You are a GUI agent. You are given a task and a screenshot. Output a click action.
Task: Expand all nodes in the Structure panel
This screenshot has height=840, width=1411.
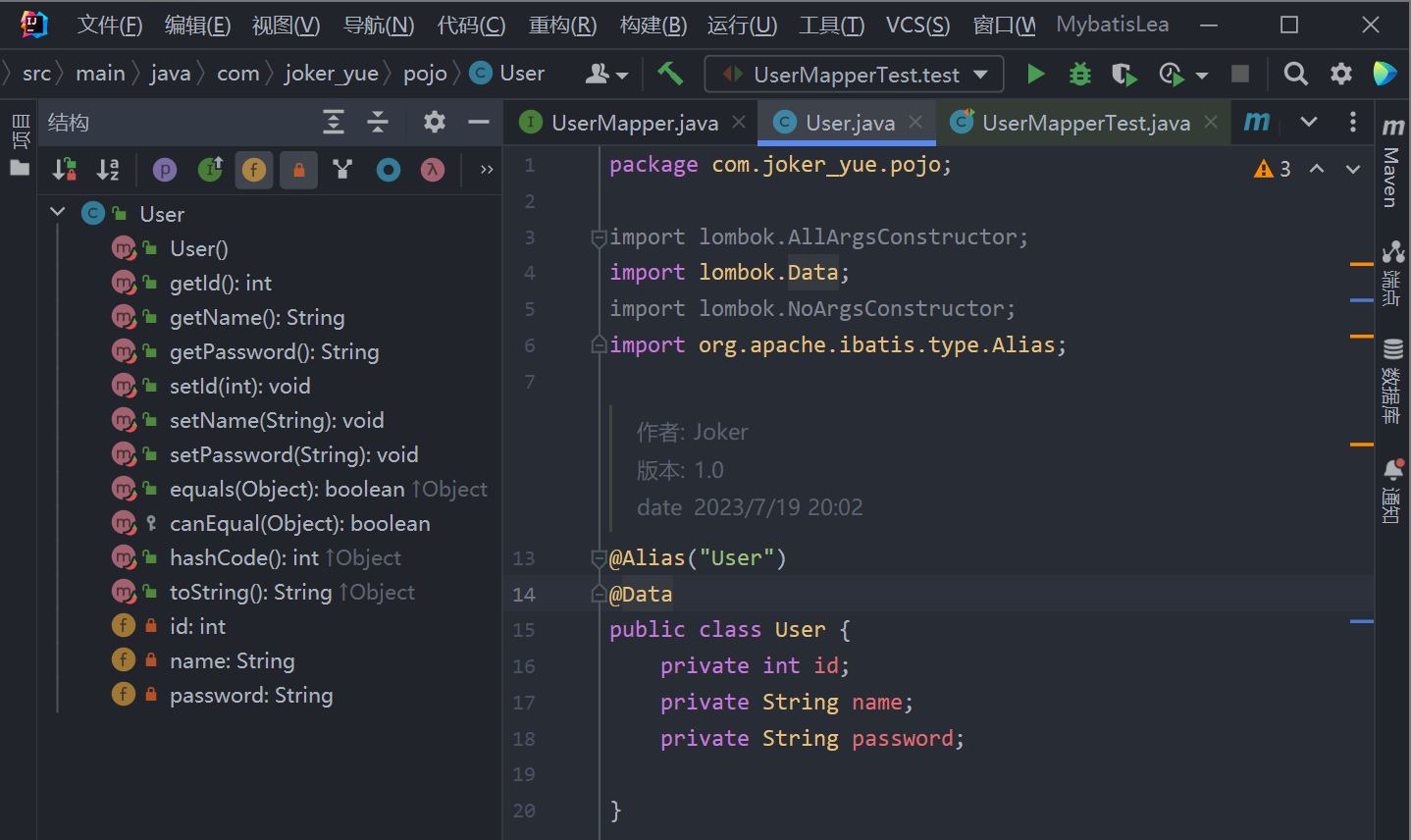point(334,122)
